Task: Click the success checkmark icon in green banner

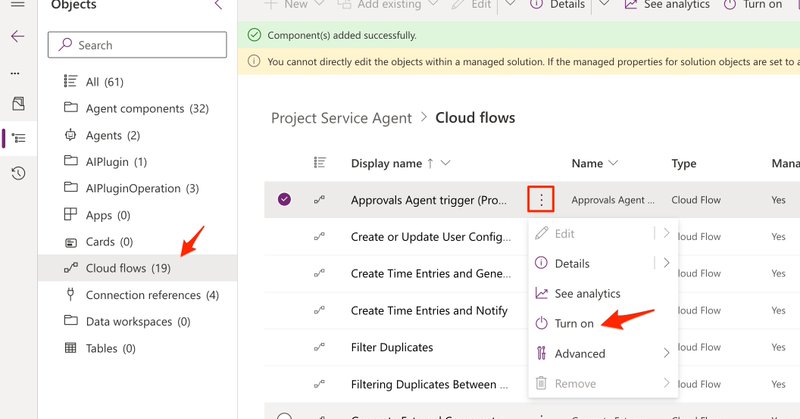Action: click(254, 35)
